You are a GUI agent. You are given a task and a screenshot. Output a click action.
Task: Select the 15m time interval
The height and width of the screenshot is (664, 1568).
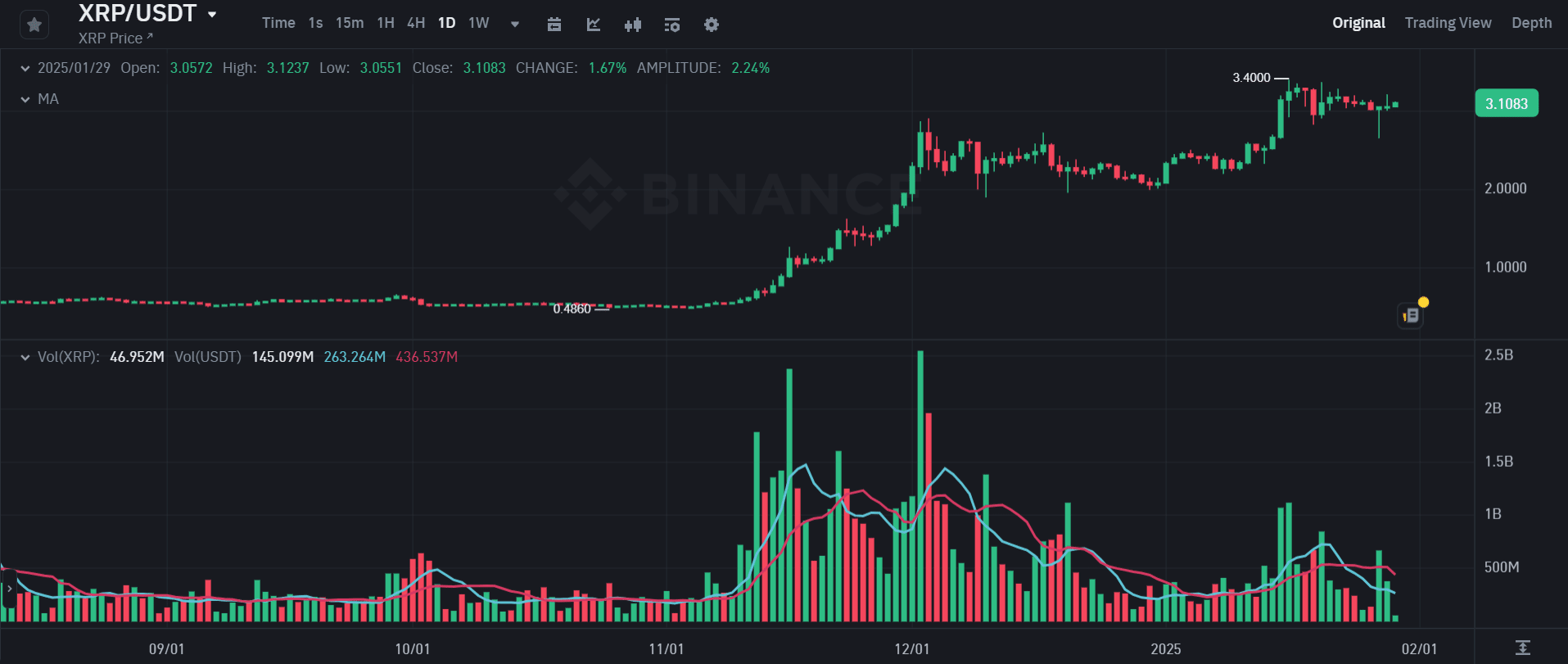tap(350, 23)
